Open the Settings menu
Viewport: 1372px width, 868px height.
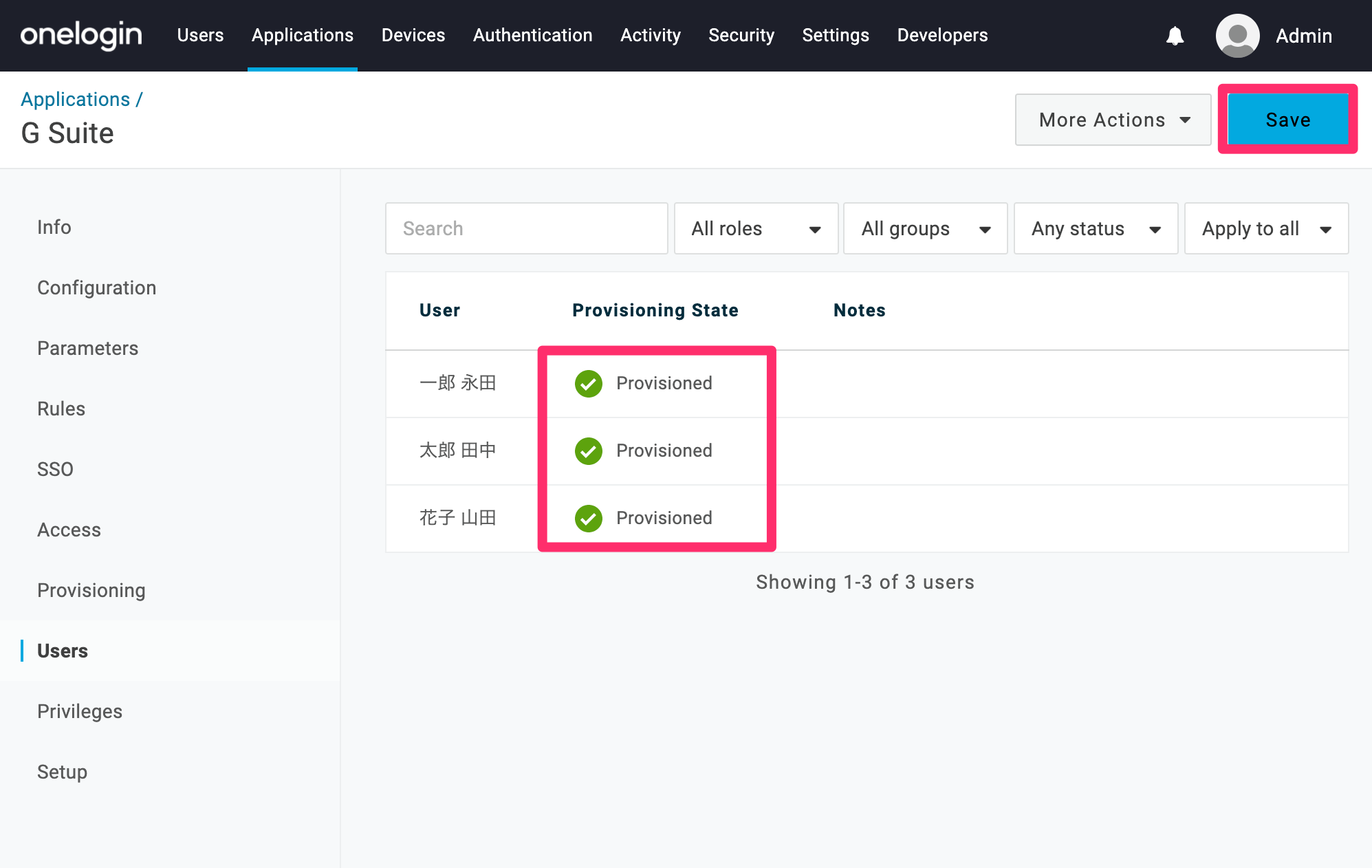click(x=836, y=35)
